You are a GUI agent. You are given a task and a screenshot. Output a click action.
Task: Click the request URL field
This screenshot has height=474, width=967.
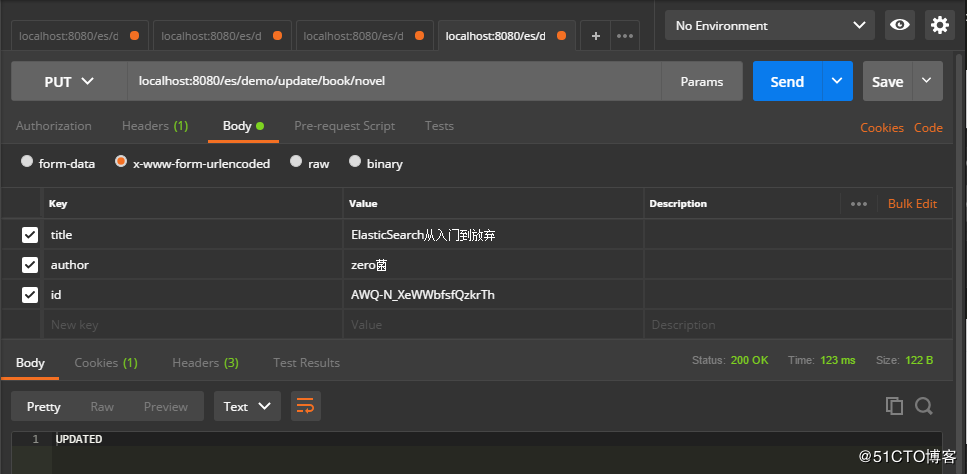pyautogui.click(x=394, y=82)
